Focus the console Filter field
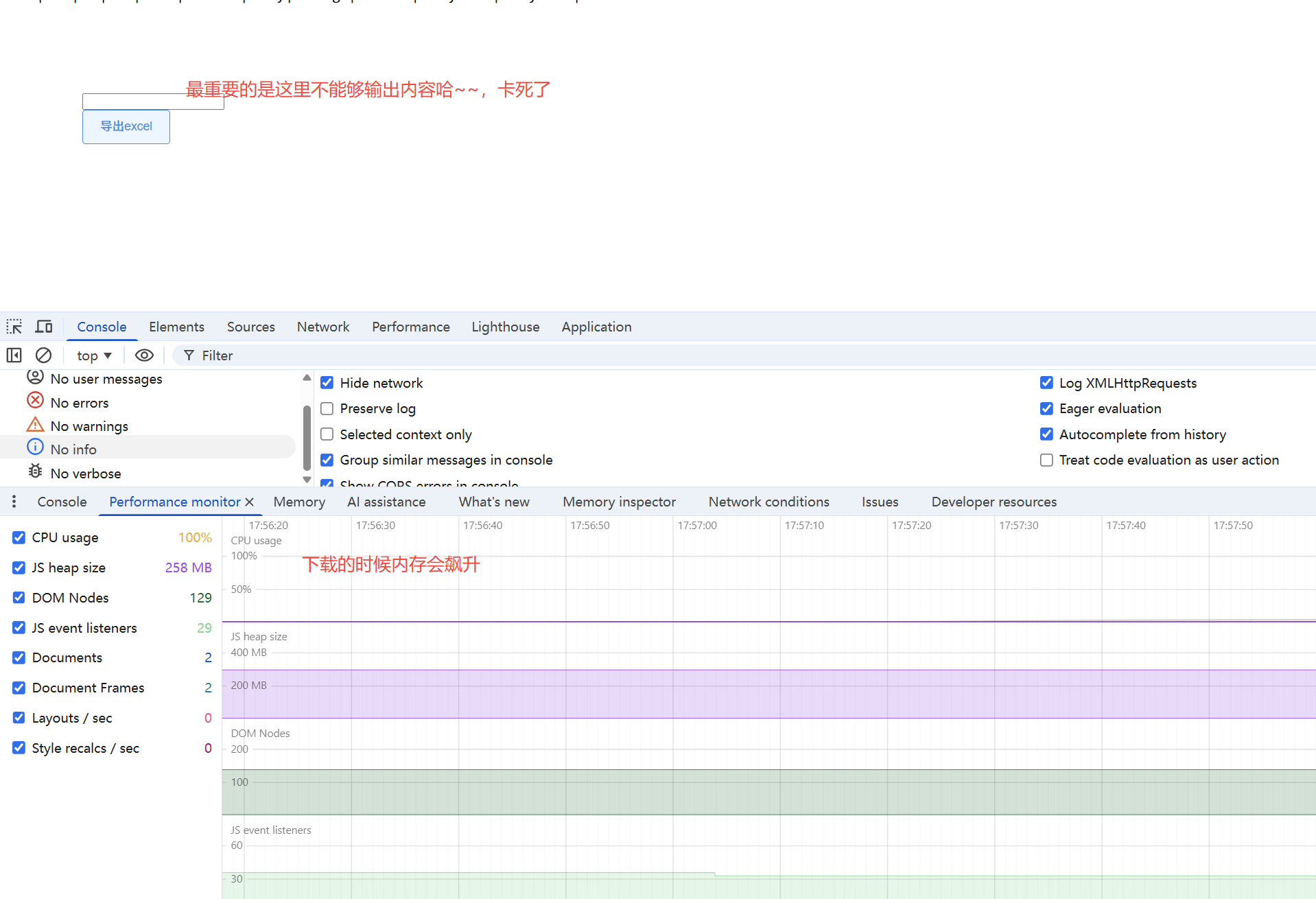The width and height of the screenshot is (1316, 899). tap(744, 355)
